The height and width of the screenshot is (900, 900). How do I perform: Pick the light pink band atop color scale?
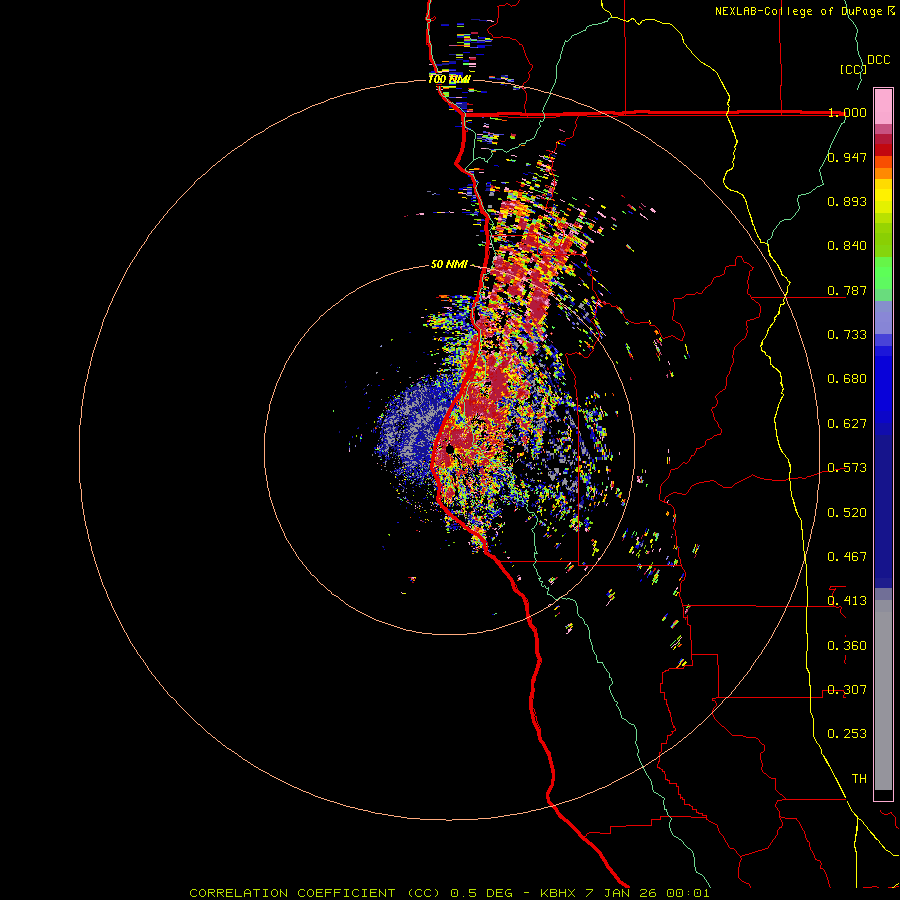point(883,107)
